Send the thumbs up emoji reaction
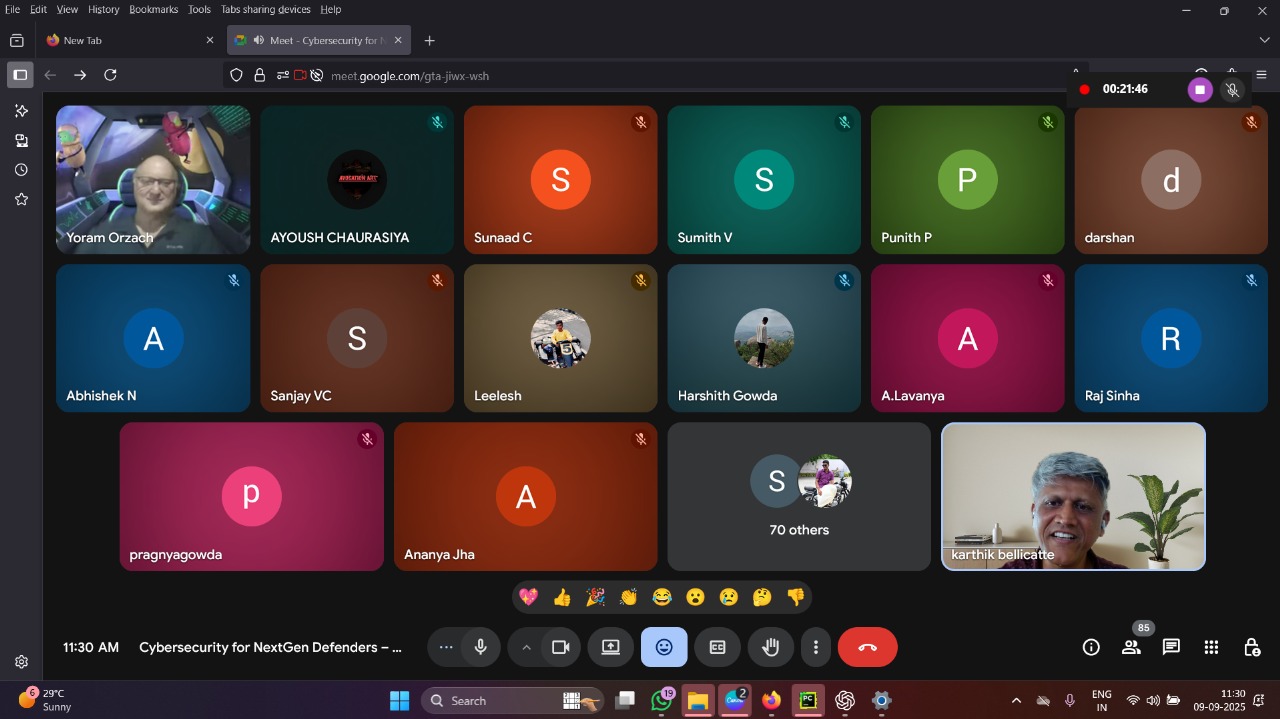Image resolution: width=1280 pixels, height=719 pixels. pos(562,597)
